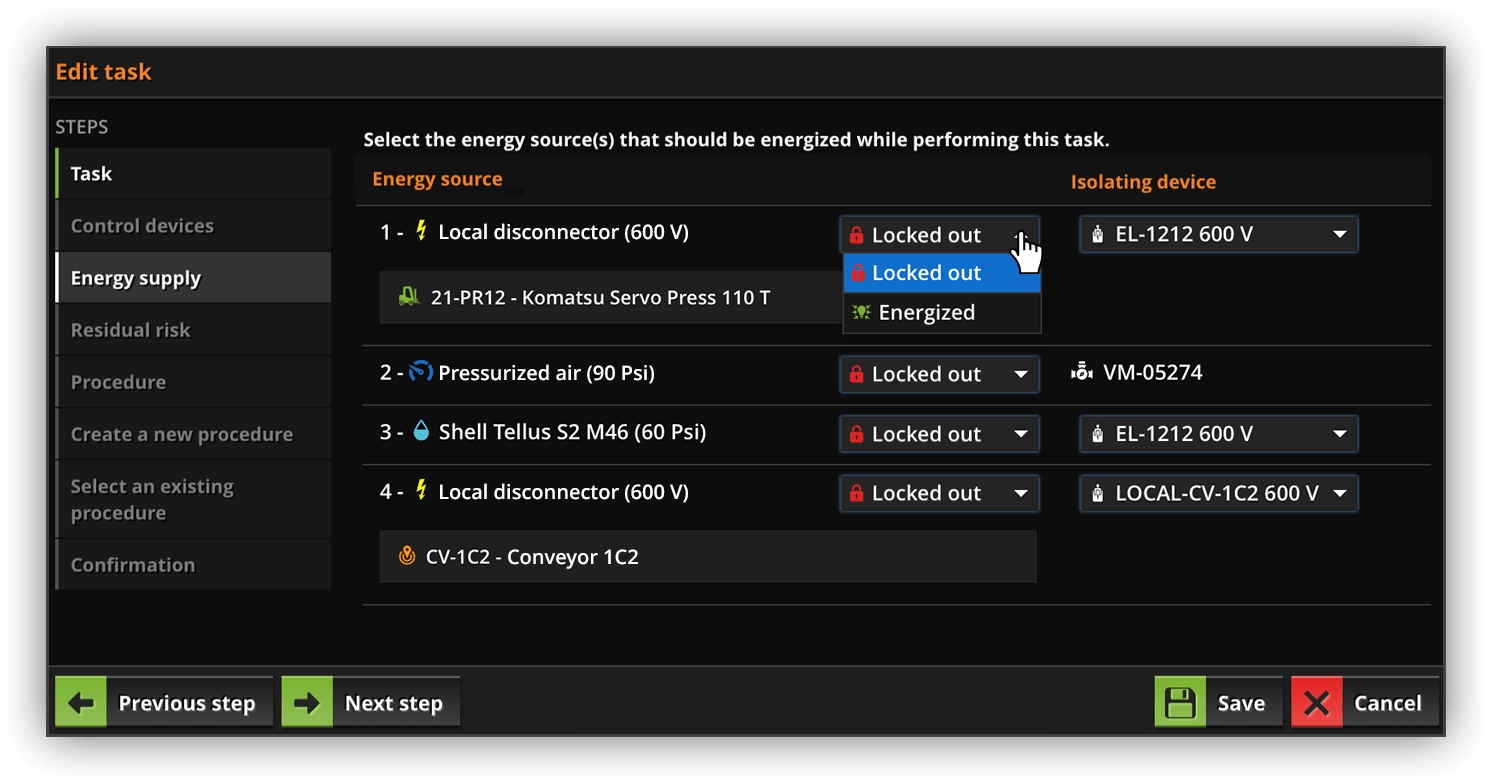Click the location pin icon beside CV-1C2

click(407, 556)
